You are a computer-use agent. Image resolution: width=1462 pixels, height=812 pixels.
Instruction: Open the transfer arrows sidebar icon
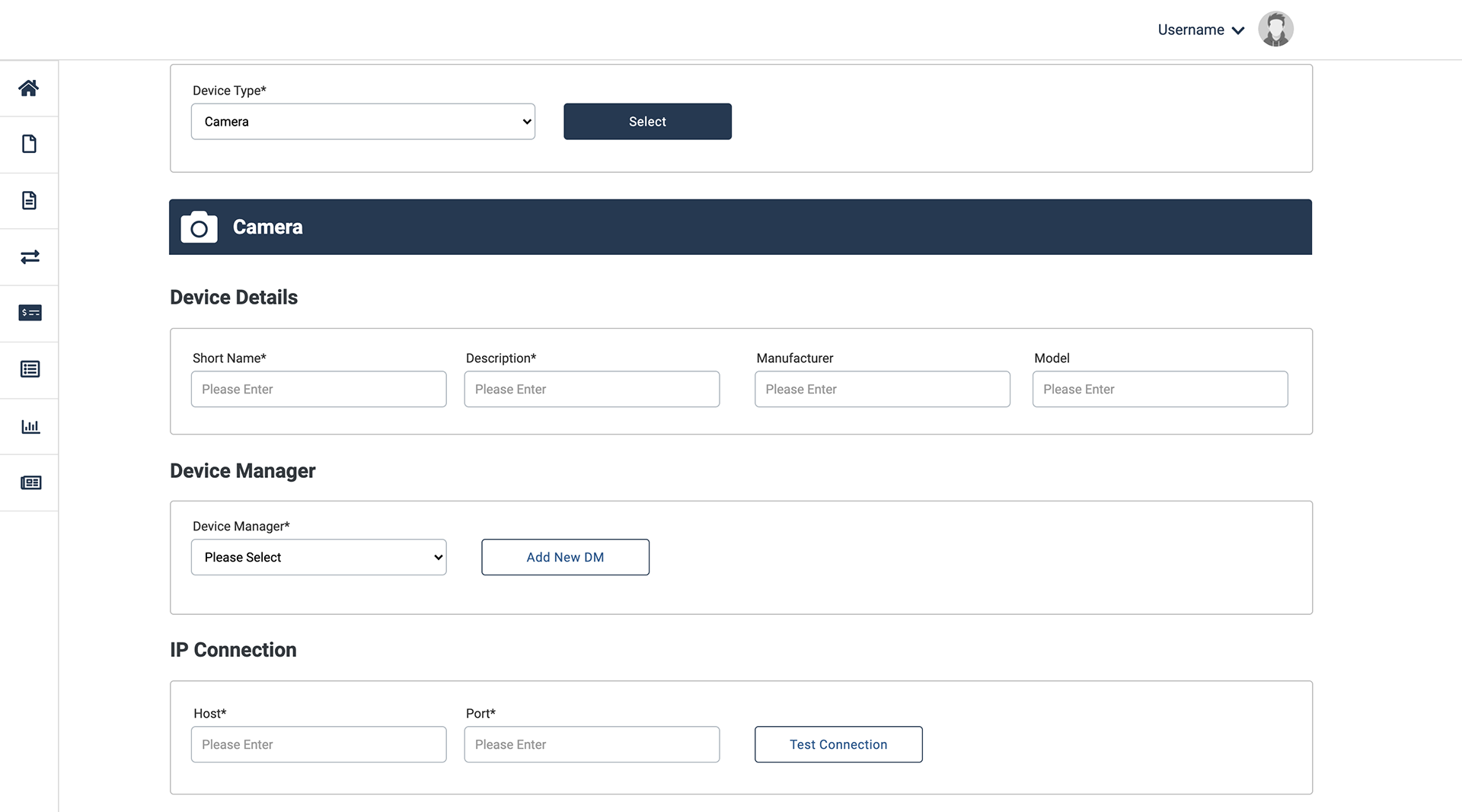point(30,257)
